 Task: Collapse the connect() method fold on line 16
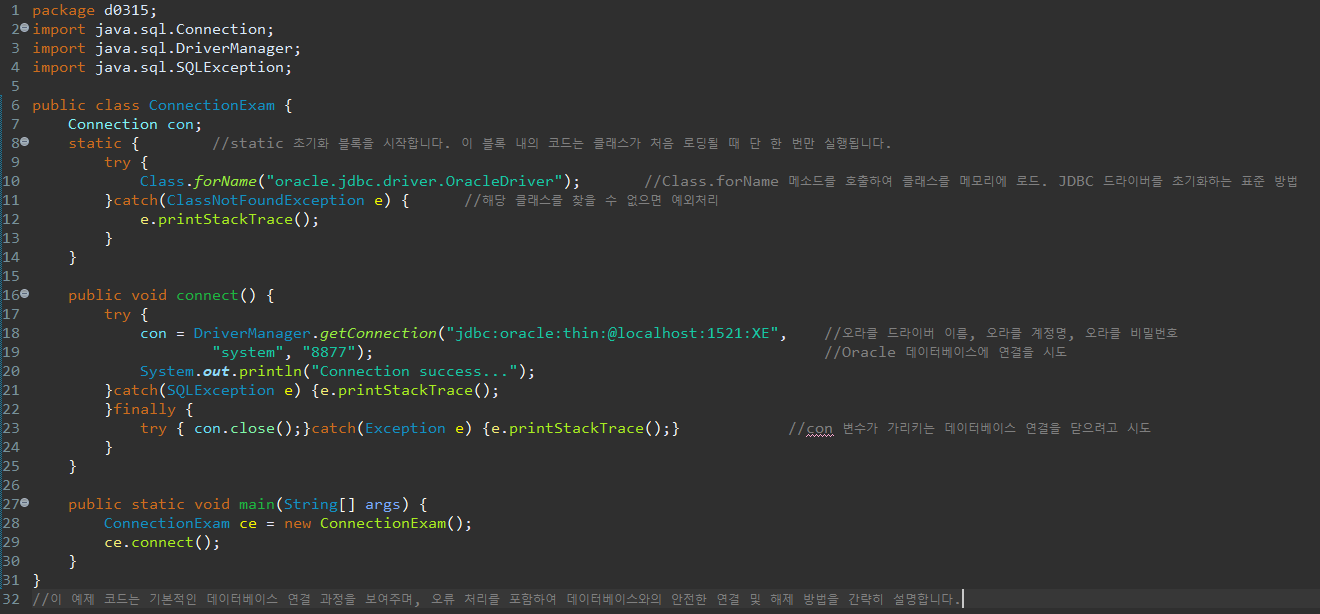(24, 295)
